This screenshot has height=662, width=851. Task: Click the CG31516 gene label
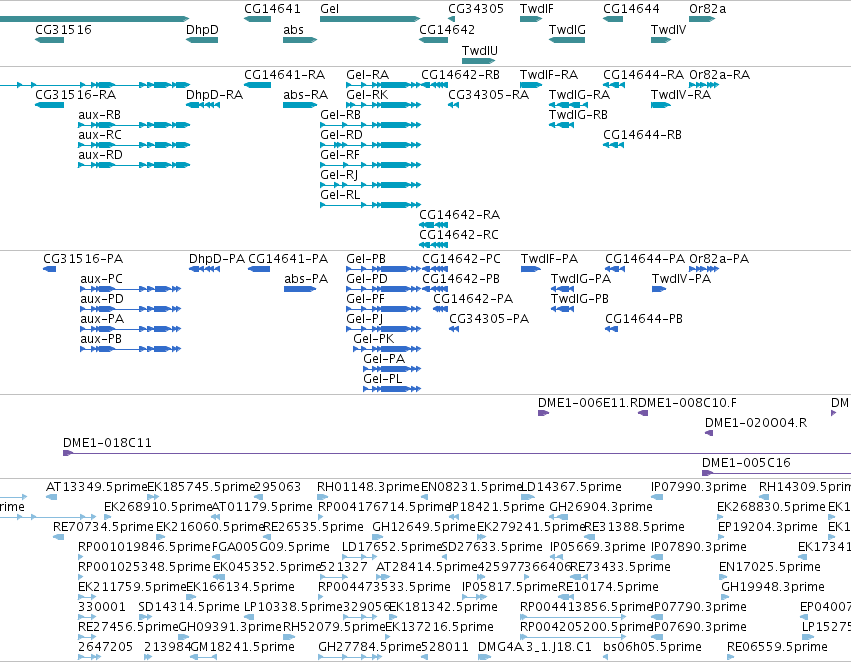click(x=63, y=29)
